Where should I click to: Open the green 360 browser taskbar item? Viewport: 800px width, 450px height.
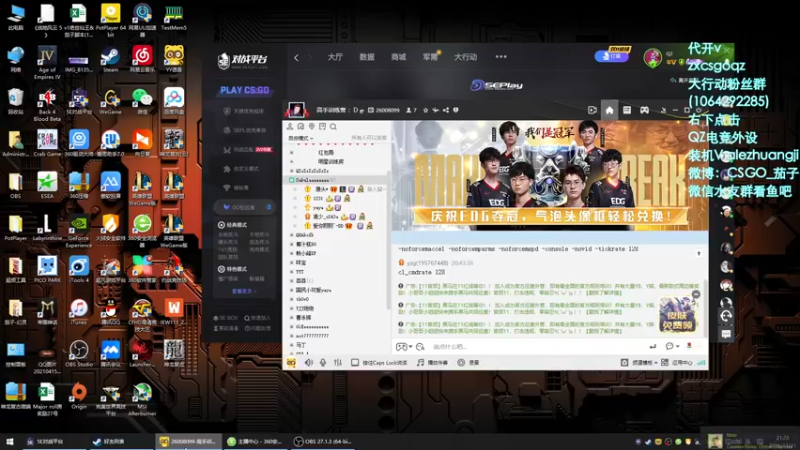tap(254, 441)
